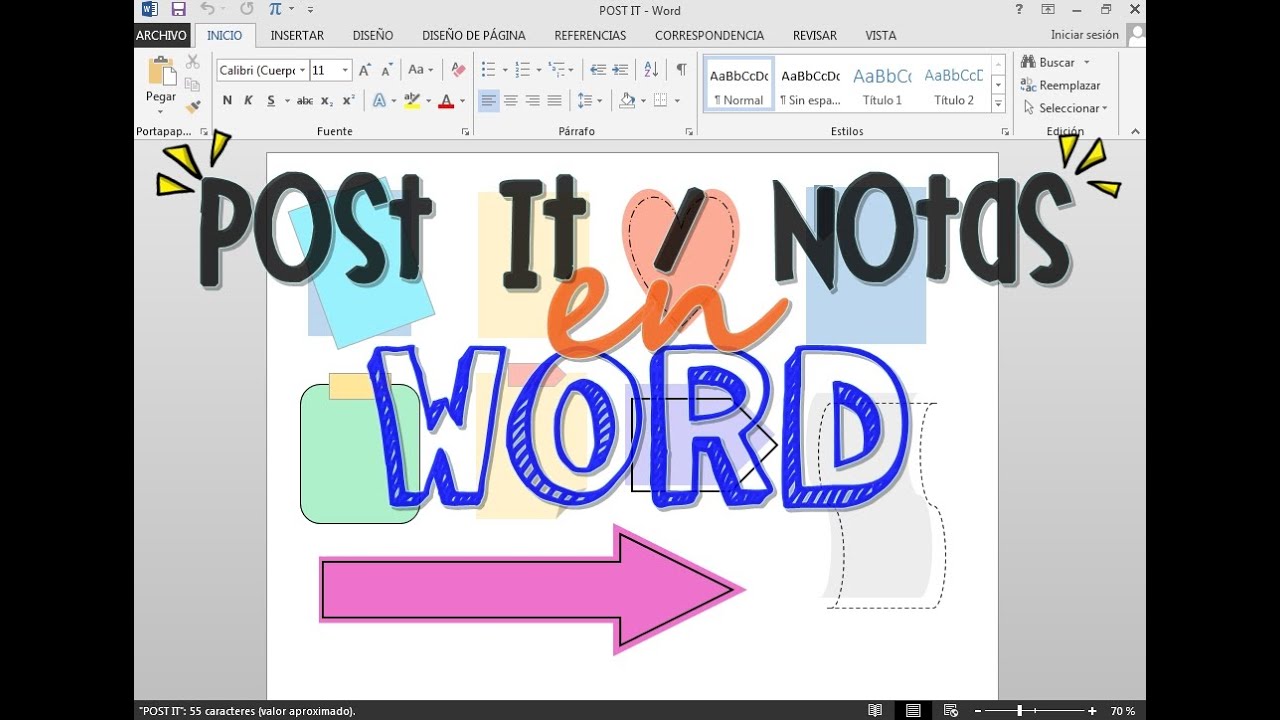Apply superscript formatting
Screen dimensions: 1280x720
click(x=348, y=101)
